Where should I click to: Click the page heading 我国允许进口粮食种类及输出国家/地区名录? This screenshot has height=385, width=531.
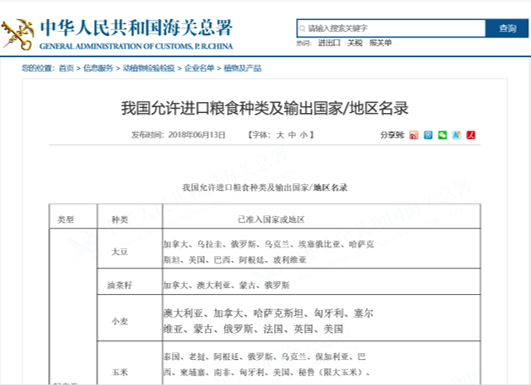click(265, 108)
